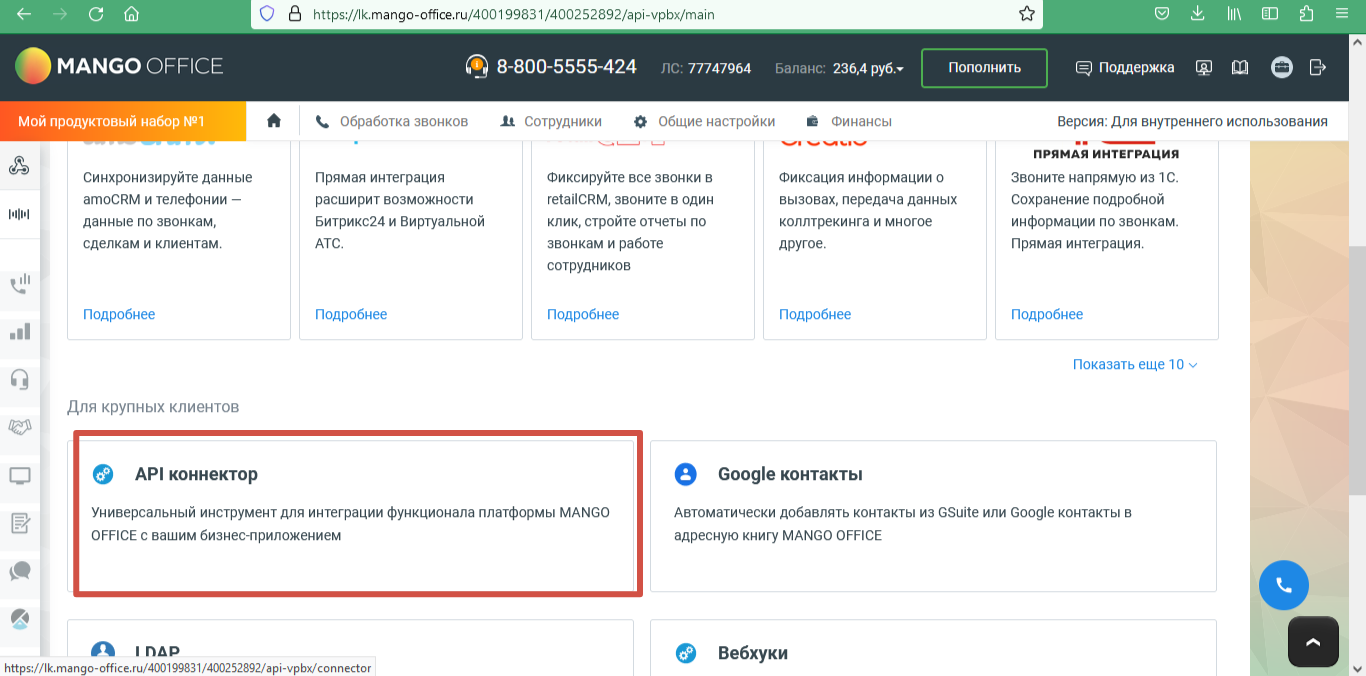Screen dimensions: 1366x676
Task: Open the webinar monitor icon in header
Action: coord(1204,68)
